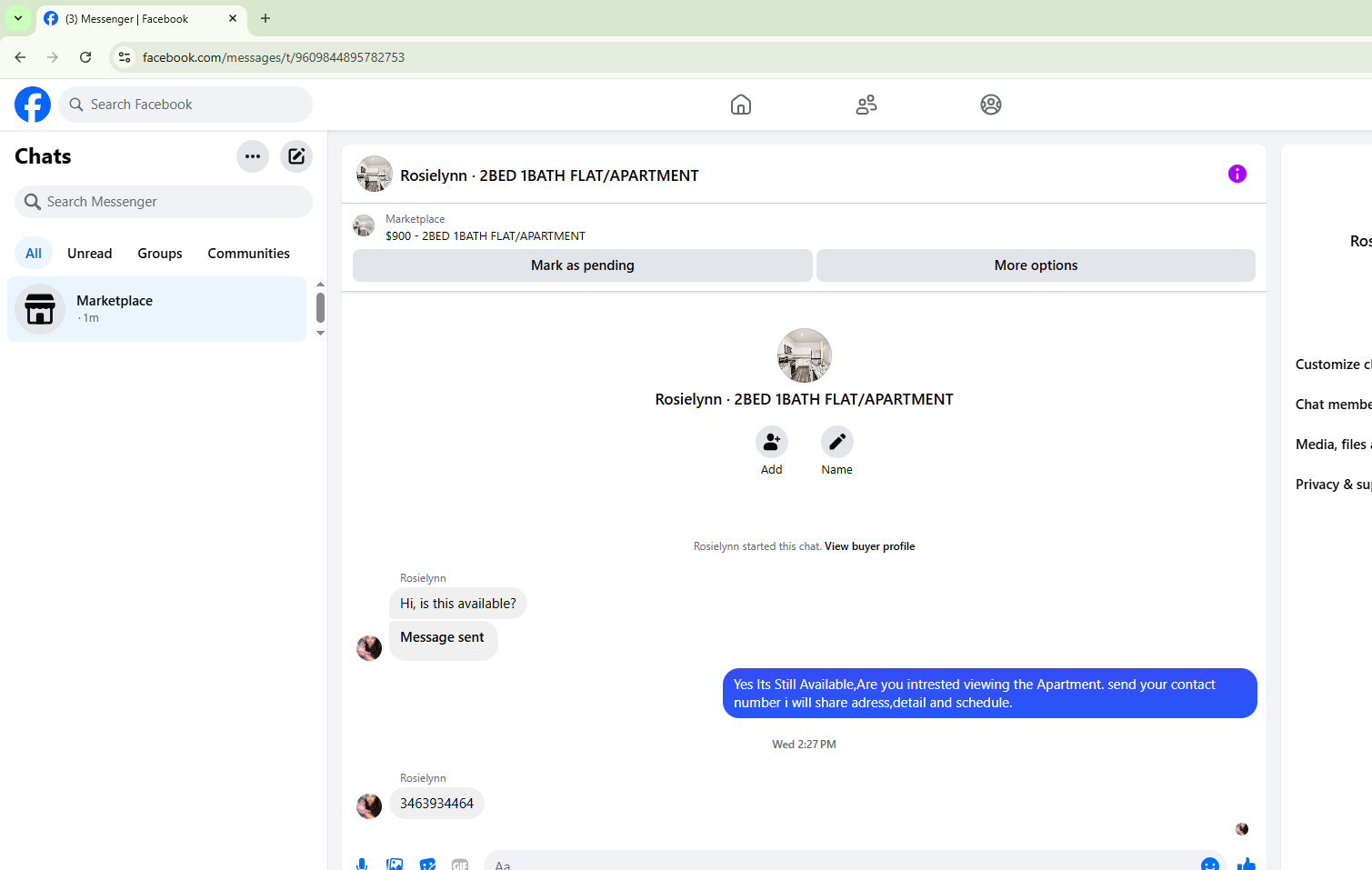Image resolution: width=1372 pixels, height=870 pixels.
Task: Click the blue 'Yes Its Still Available' message
Action: click(990, 694)
